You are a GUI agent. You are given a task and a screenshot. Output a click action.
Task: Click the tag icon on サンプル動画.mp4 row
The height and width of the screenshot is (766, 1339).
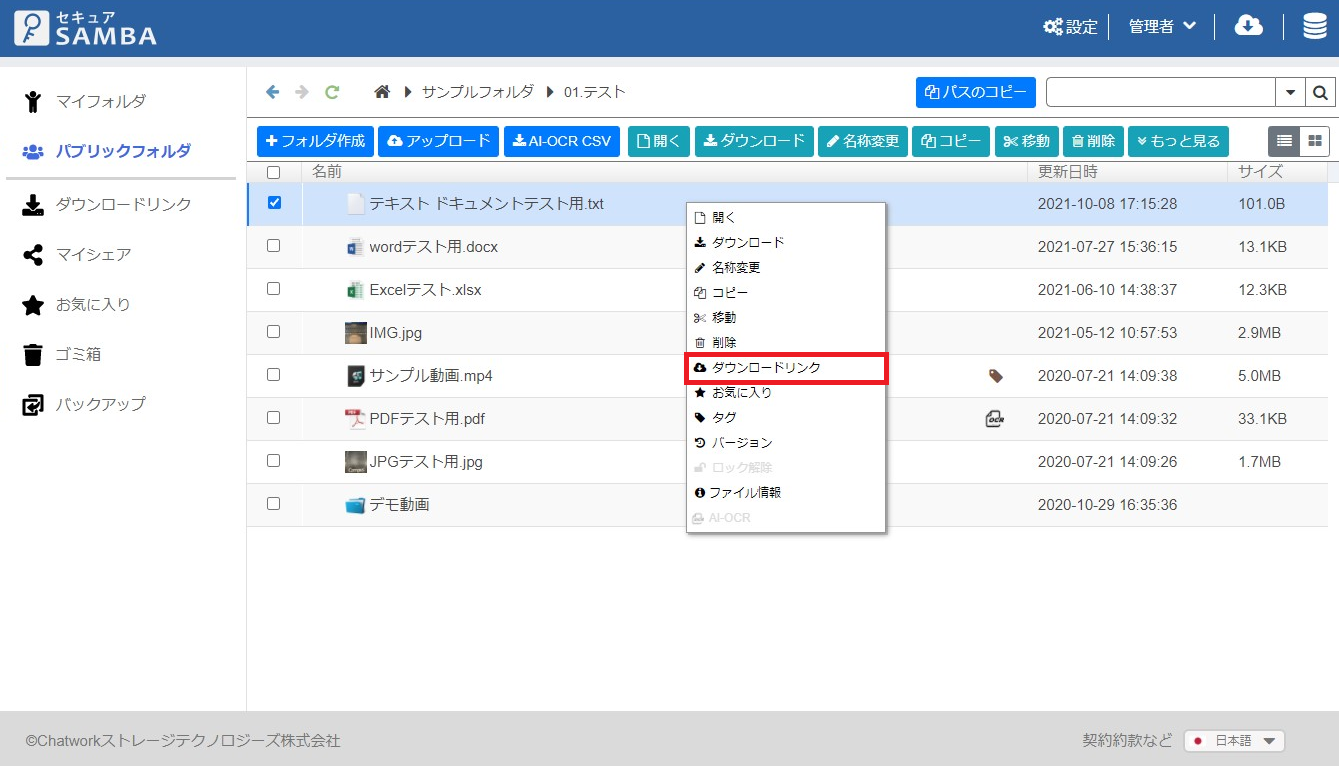pos(995,376)
